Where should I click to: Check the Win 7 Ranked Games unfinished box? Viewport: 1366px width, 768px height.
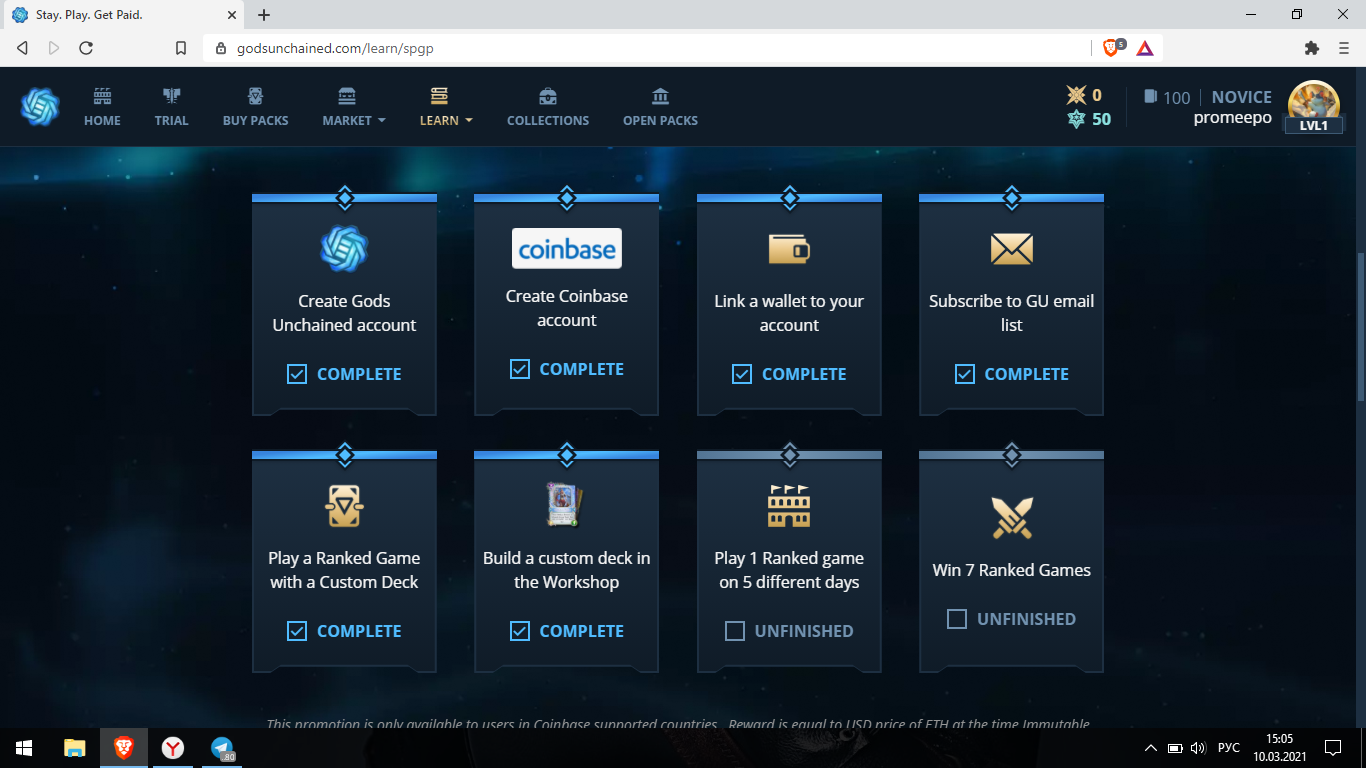[957, 619]
